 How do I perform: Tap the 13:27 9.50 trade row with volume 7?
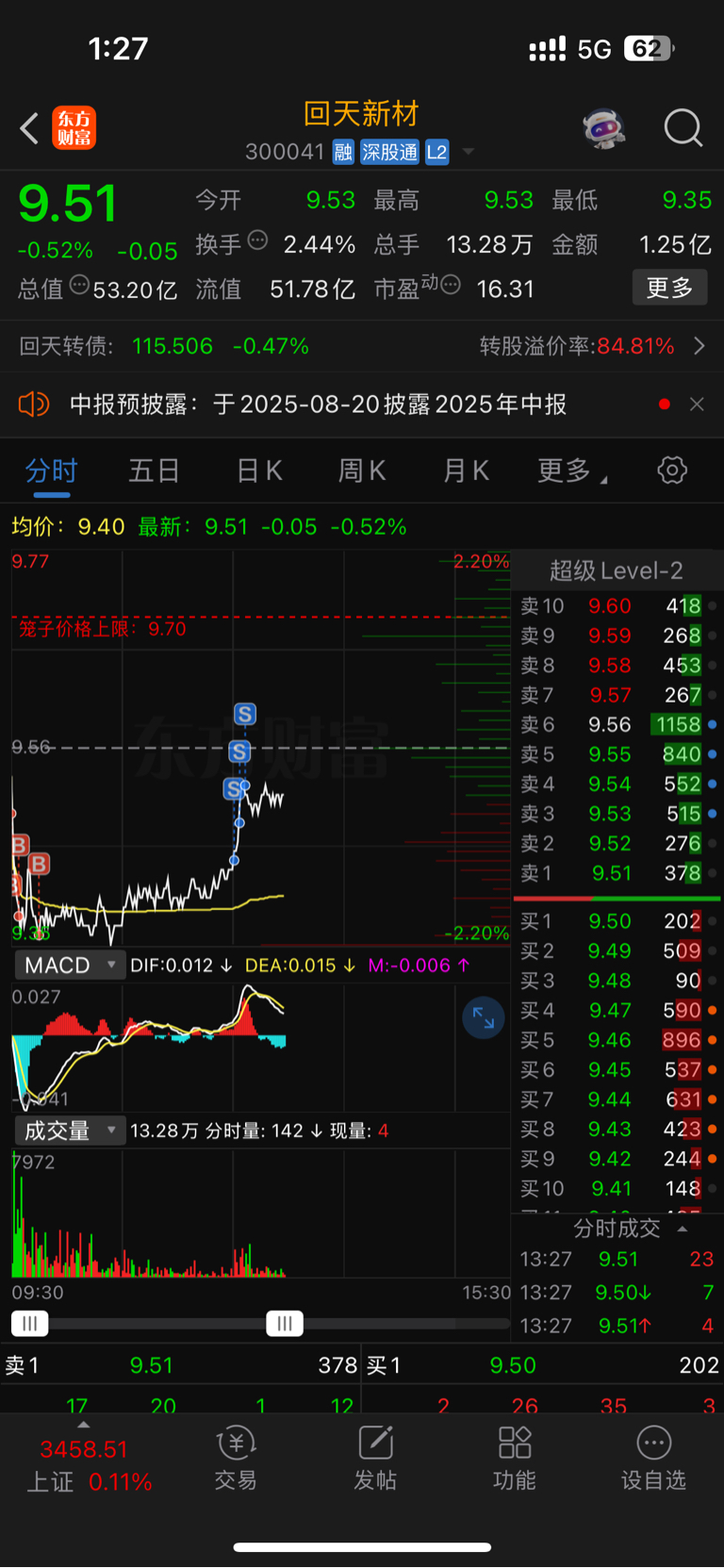(617, 1293)
